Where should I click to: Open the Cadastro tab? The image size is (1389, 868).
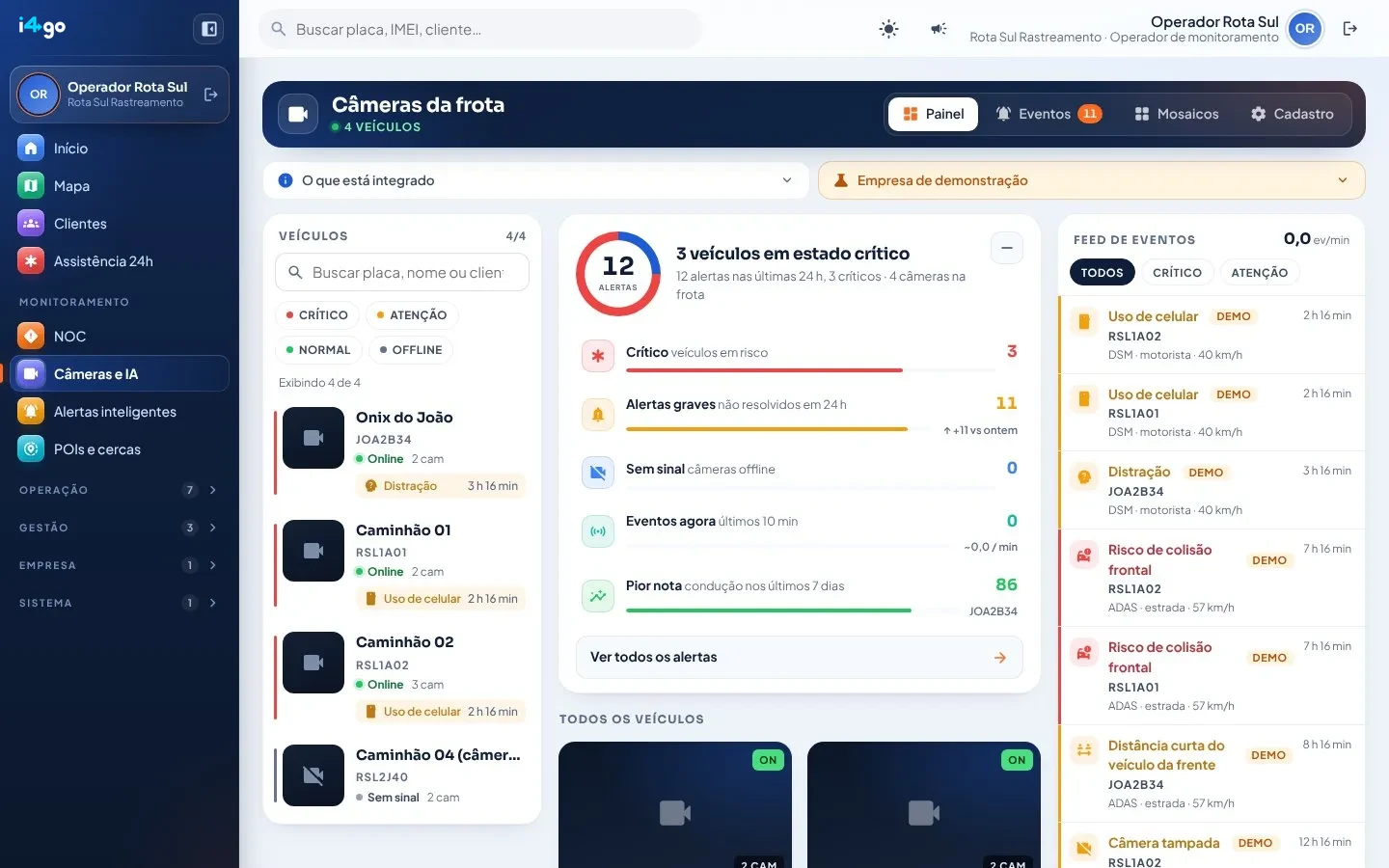point(1292,114)
